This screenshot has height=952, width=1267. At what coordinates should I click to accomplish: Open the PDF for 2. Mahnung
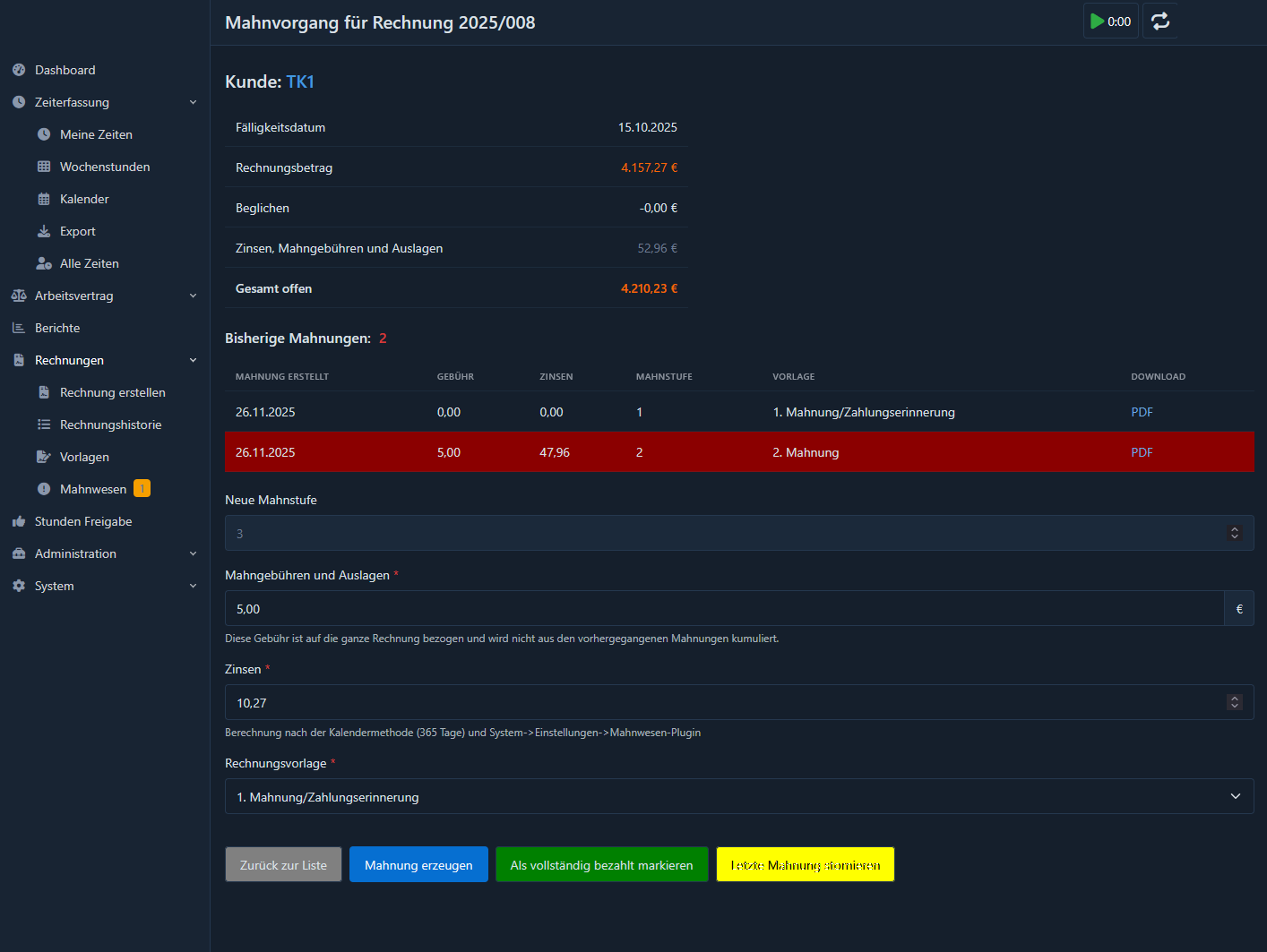point(1142,452)
